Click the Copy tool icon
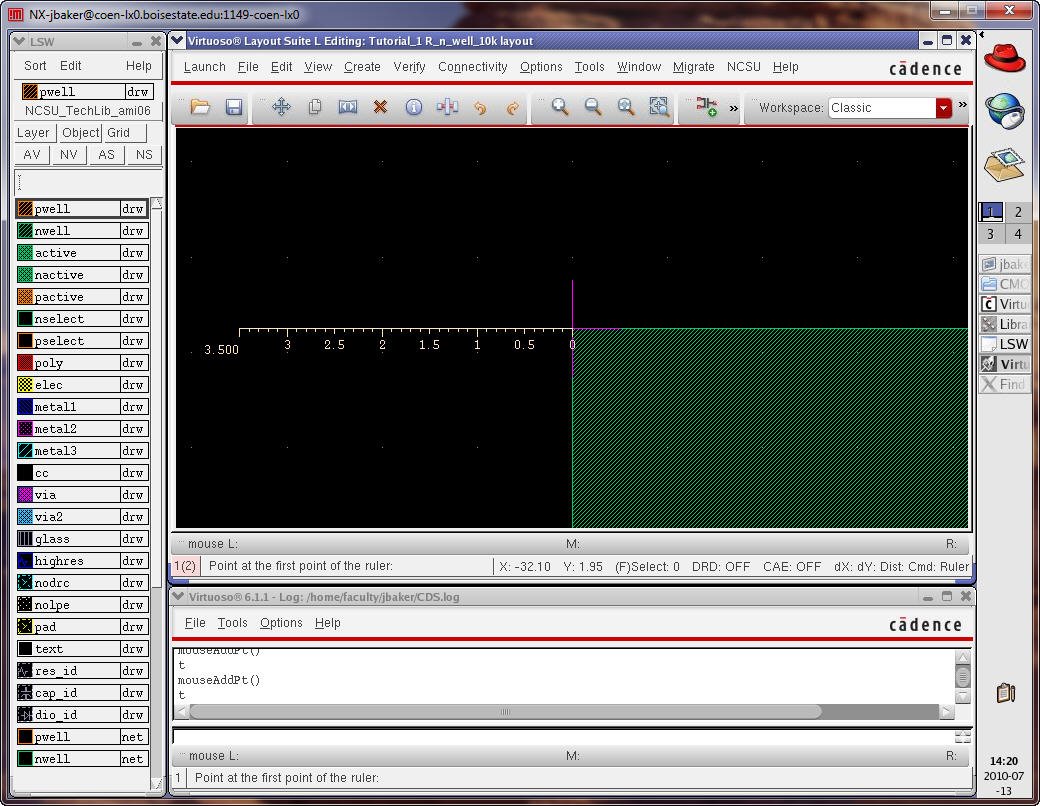The image size is (1040, 806). tap(314, 107)
